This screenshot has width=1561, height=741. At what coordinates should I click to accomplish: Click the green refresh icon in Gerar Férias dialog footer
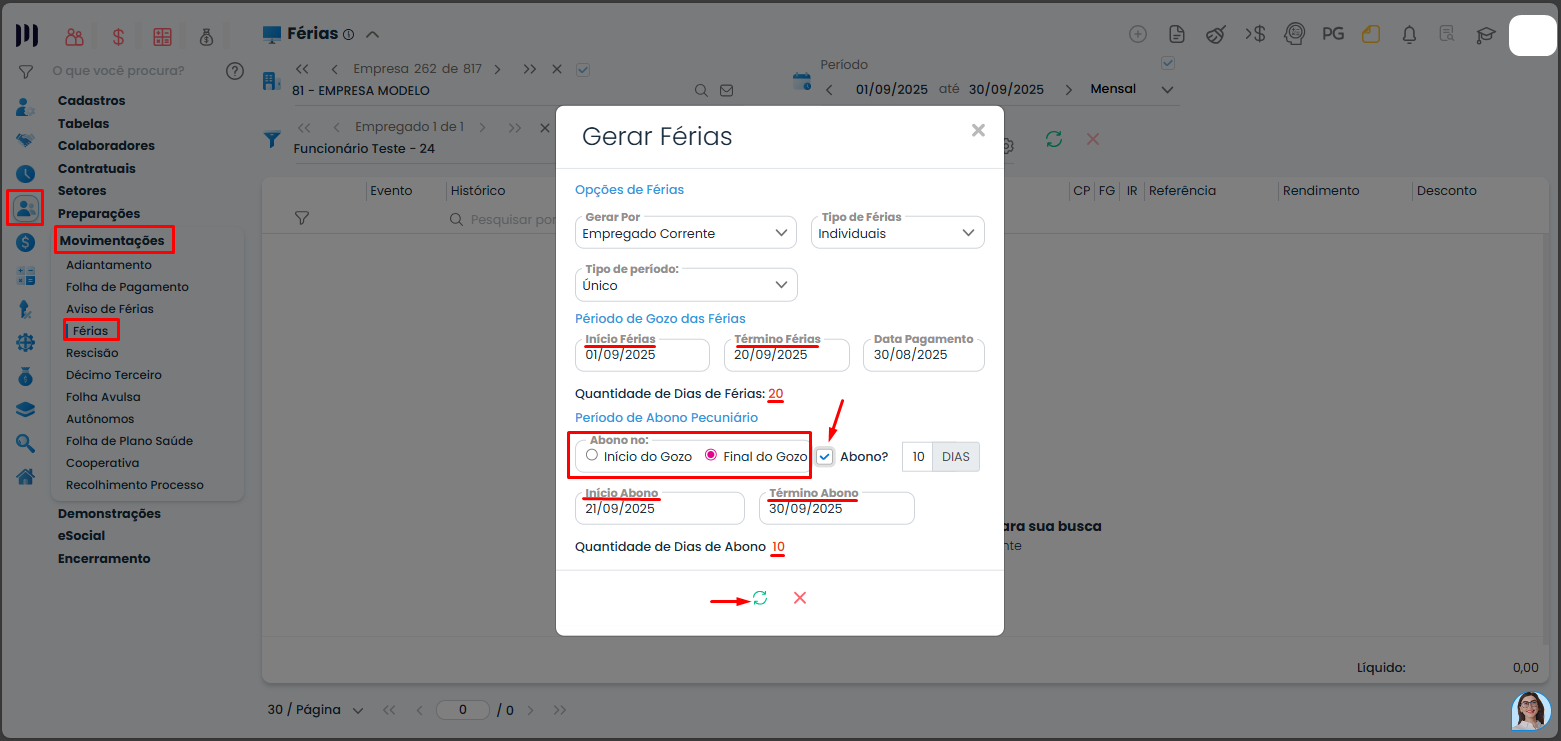tap(760, 598)
